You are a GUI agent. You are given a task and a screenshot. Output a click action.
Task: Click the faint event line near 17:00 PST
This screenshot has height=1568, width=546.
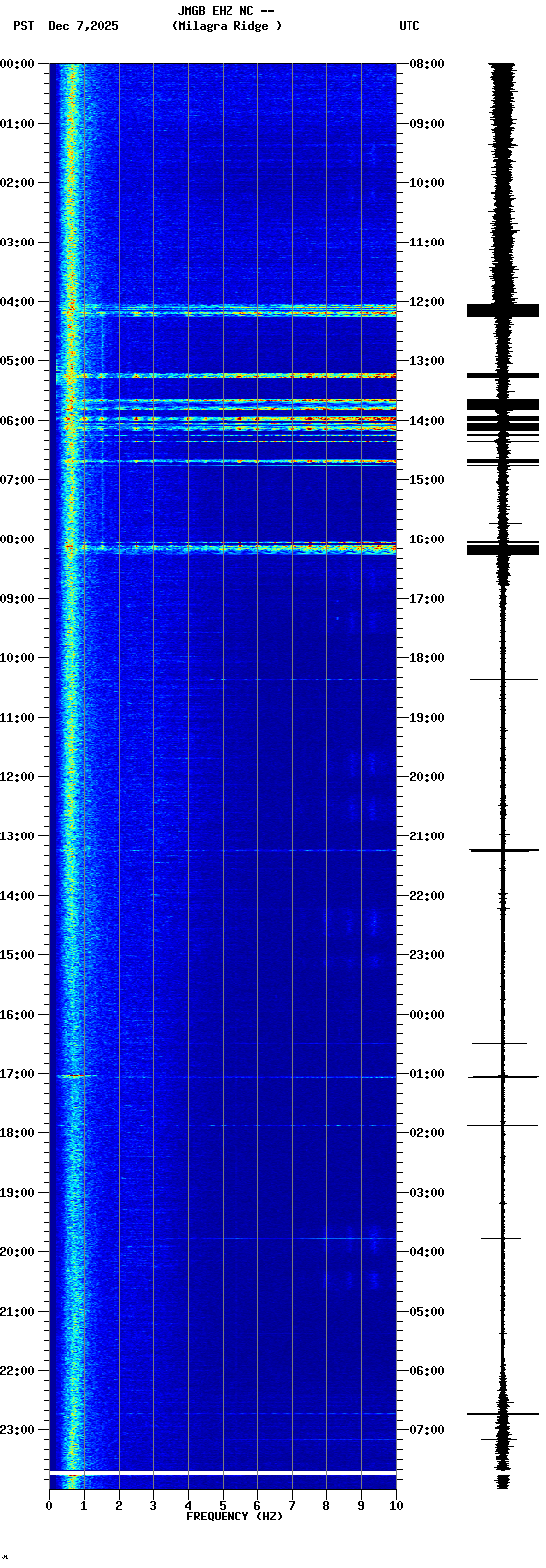223,1076
